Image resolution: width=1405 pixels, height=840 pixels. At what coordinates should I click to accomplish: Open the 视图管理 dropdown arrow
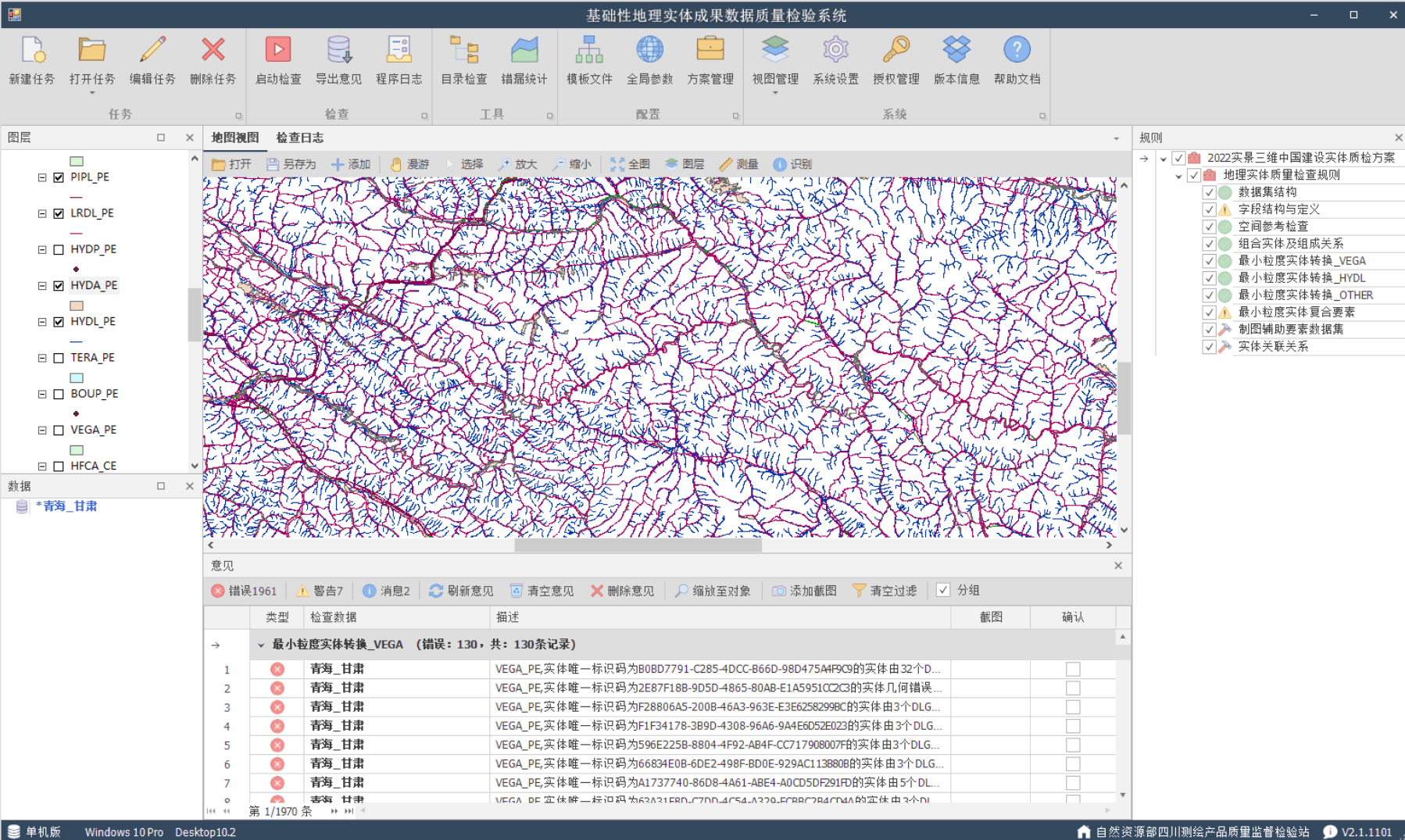click(x=775, y=93)
